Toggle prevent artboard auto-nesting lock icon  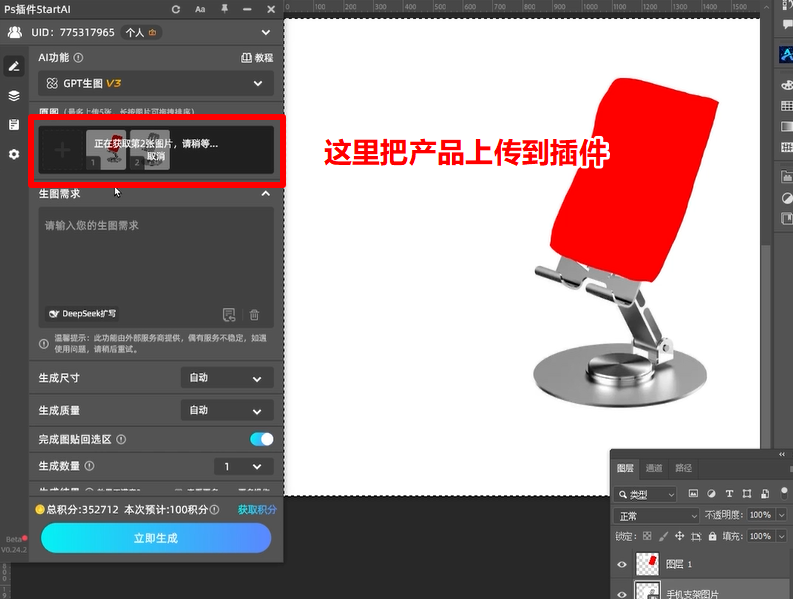(x=696, y=536)
